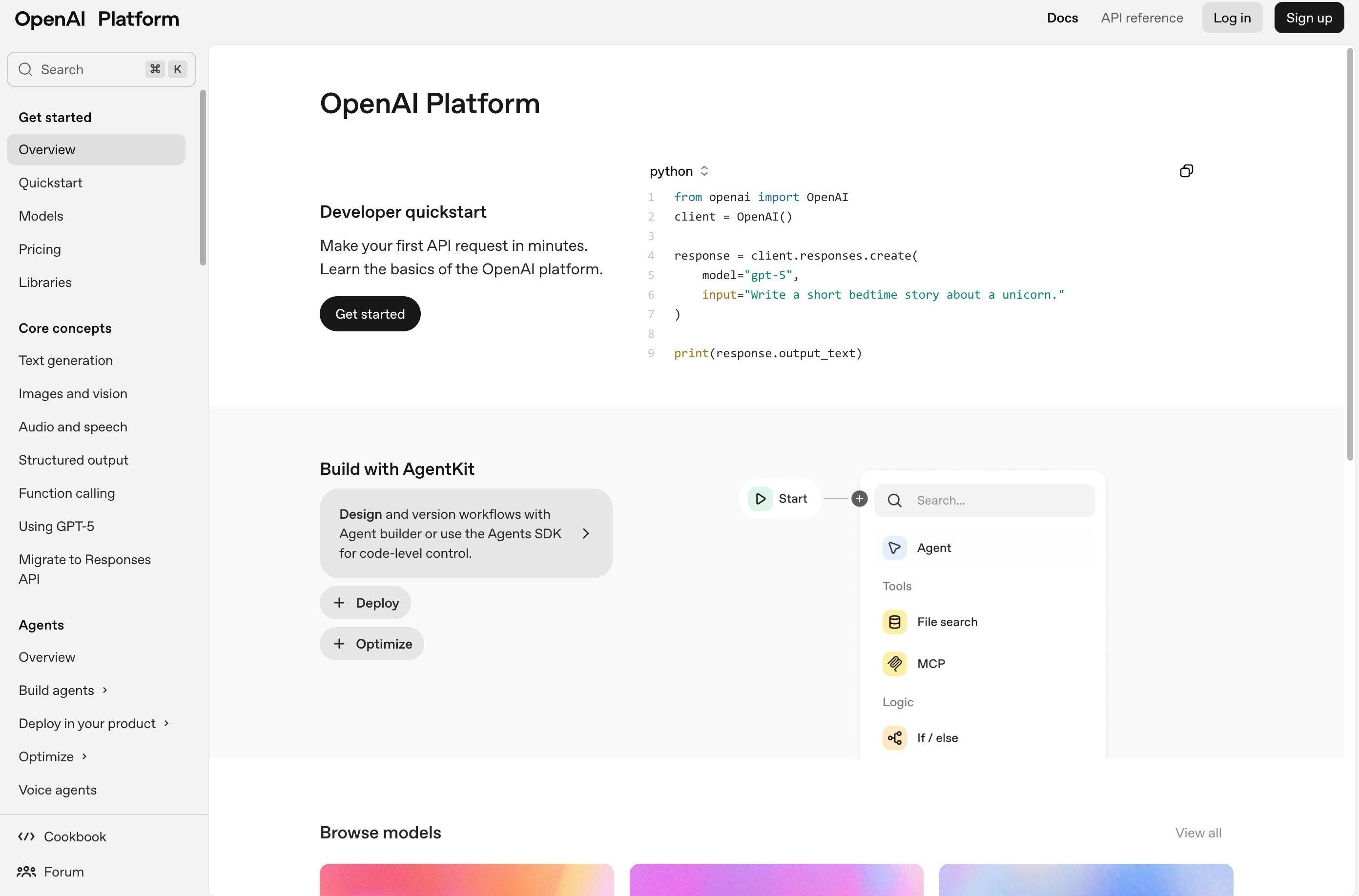Click the sidebar vertical scrollbar
This screenshot has height=896, width=1359.
tap(203, 177)
